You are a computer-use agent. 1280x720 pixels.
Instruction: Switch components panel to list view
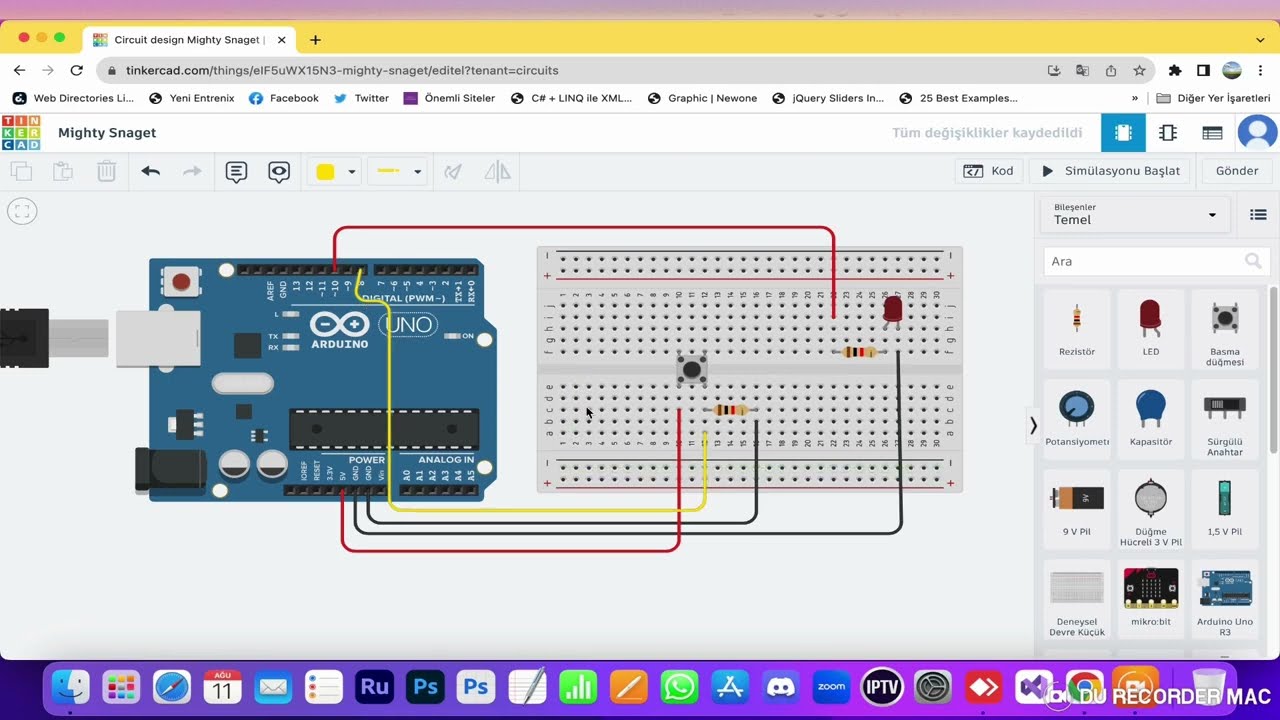click(1258, 215)
